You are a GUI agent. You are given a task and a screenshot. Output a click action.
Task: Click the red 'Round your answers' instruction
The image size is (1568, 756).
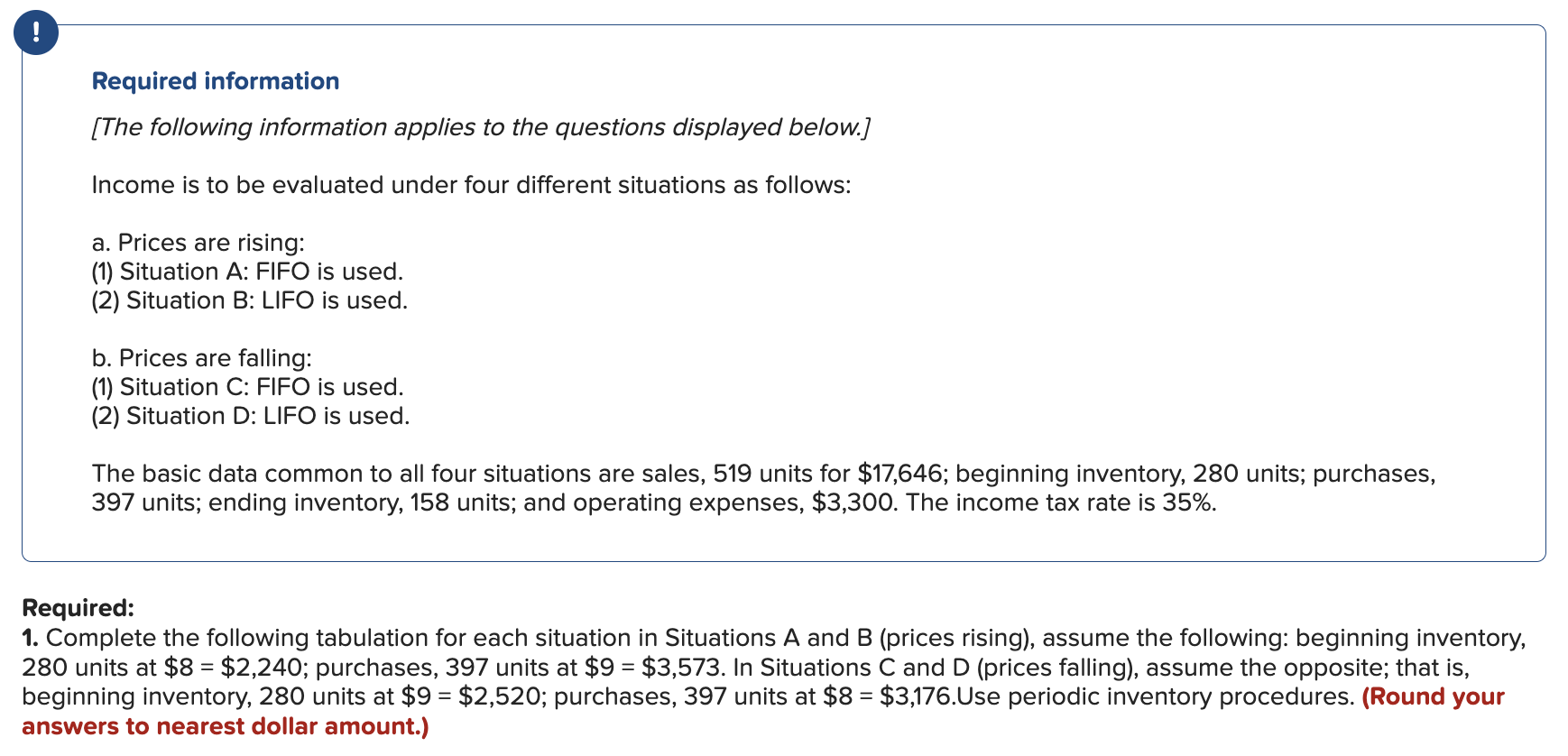click(x=763, y=712)
